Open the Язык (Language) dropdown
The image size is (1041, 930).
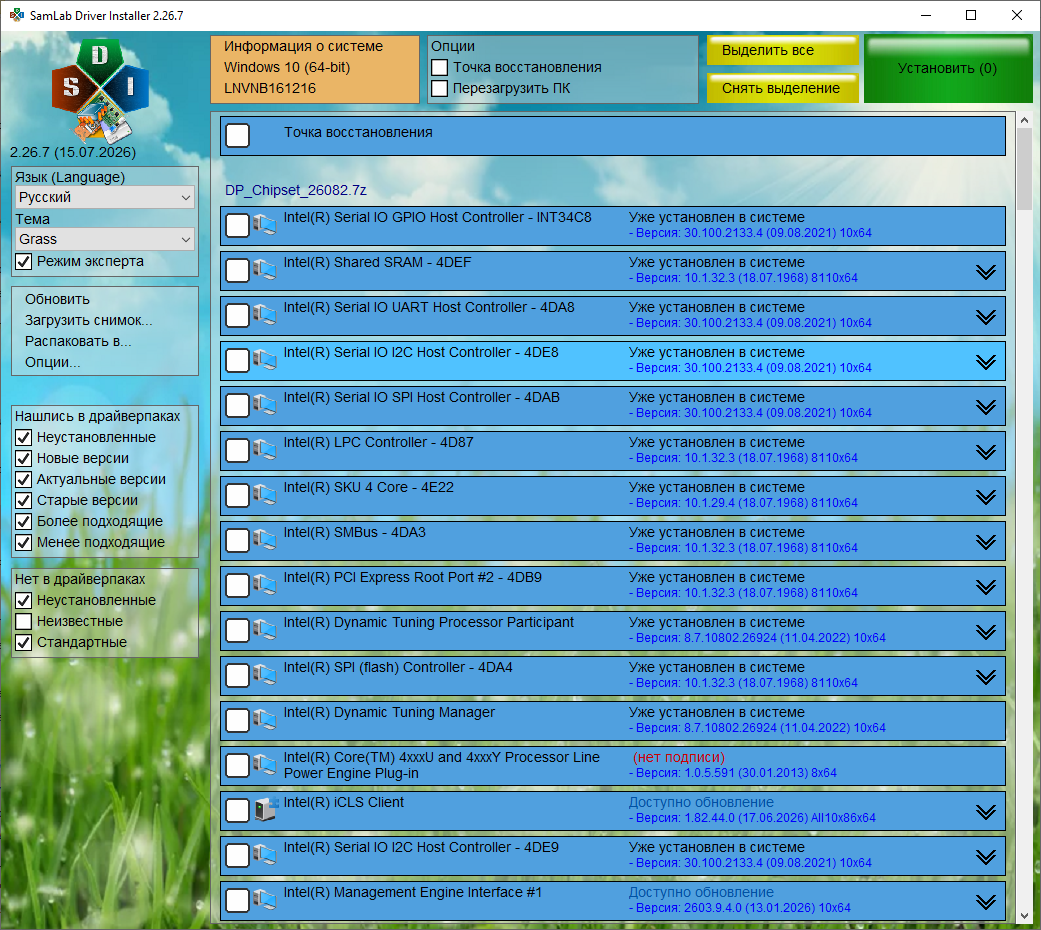point(105,197)
